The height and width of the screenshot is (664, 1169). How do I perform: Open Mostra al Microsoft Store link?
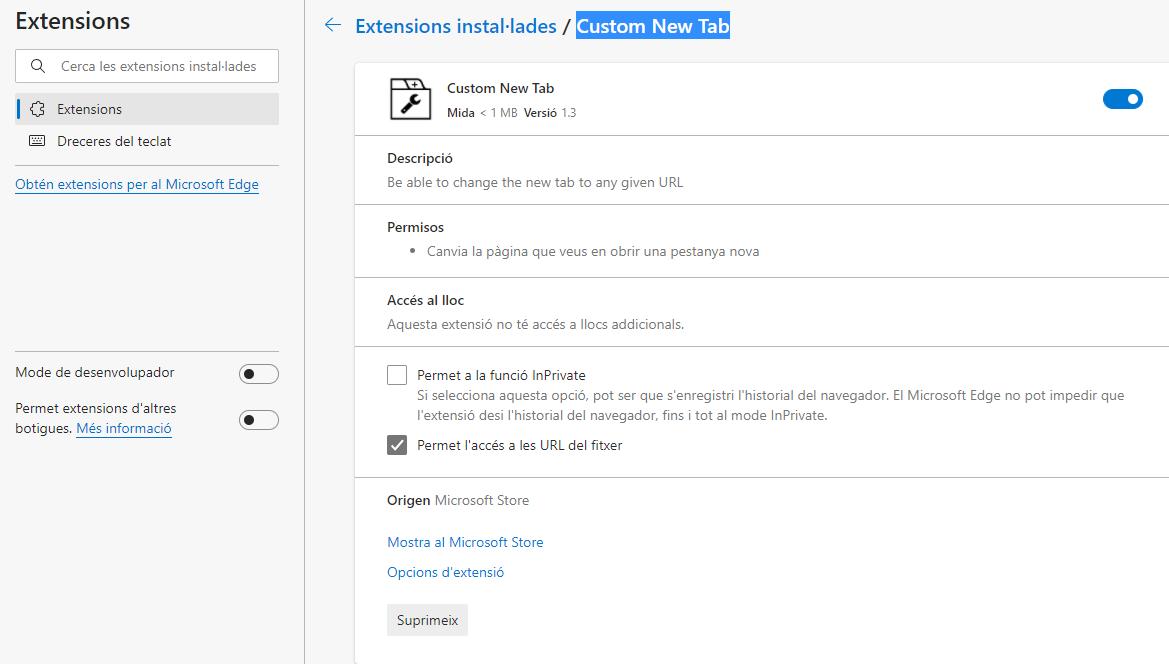tap(465, 543)
